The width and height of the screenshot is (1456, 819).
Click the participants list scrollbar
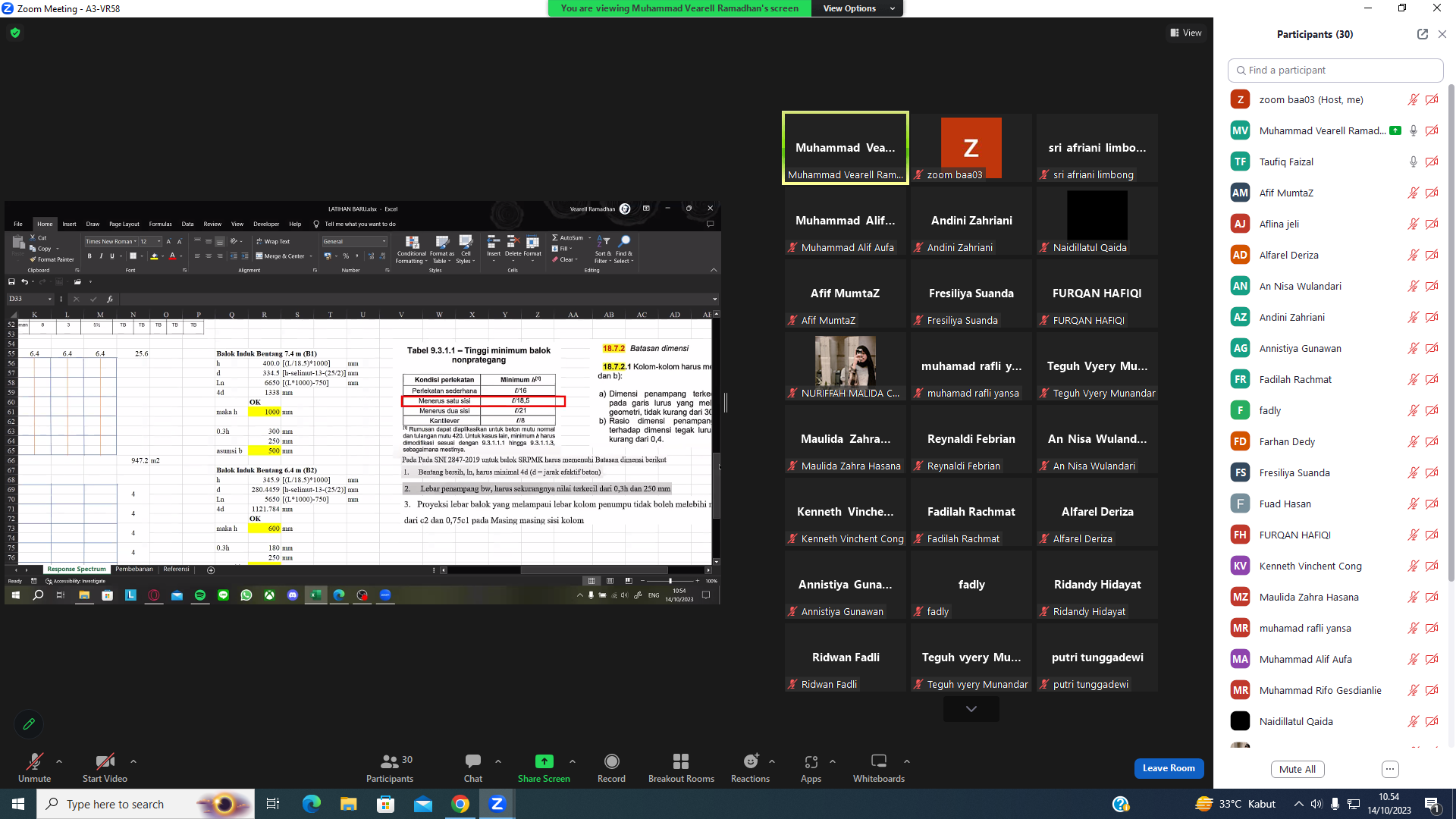tap(1451, 334)
